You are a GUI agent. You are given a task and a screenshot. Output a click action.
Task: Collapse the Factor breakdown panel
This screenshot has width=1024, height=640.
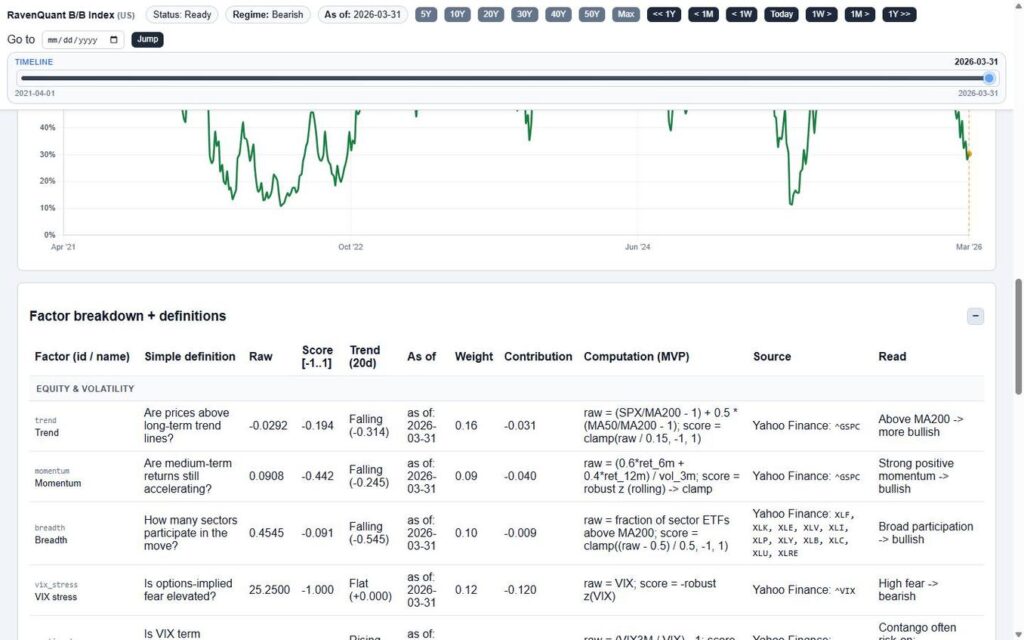[x=975, y=316]
